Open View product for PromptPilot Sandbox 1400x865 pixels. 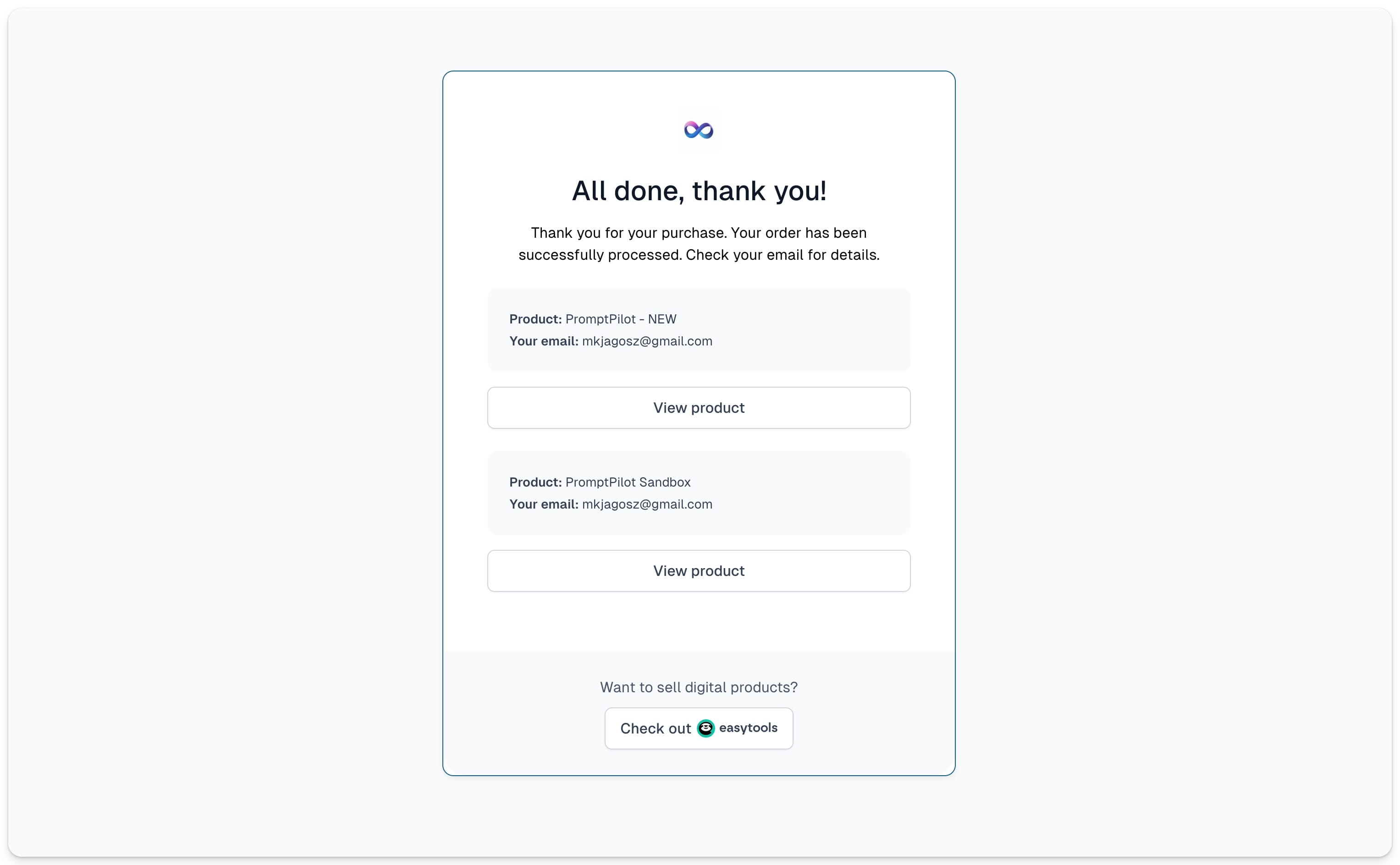click(x=699, y=571)
